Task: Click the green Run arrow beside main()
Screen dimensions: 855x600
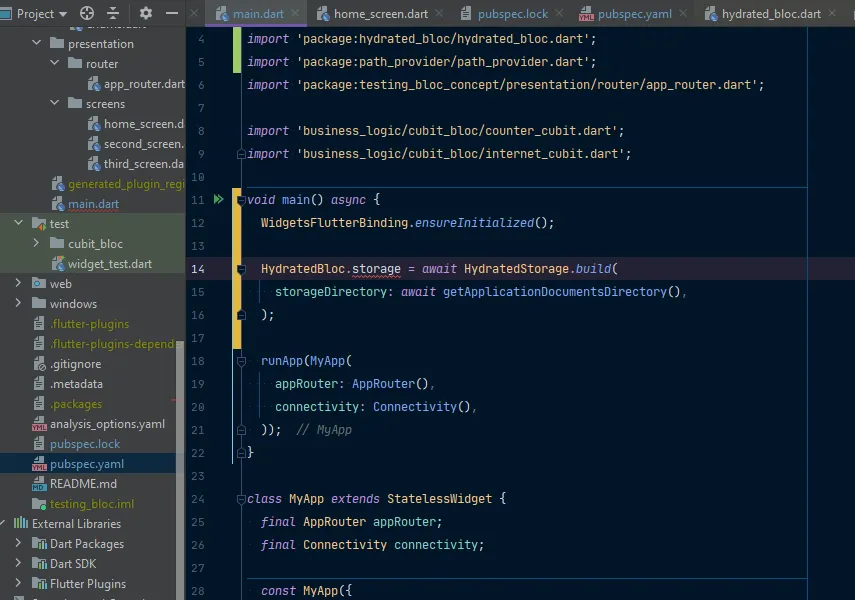Action: (218, 200)
